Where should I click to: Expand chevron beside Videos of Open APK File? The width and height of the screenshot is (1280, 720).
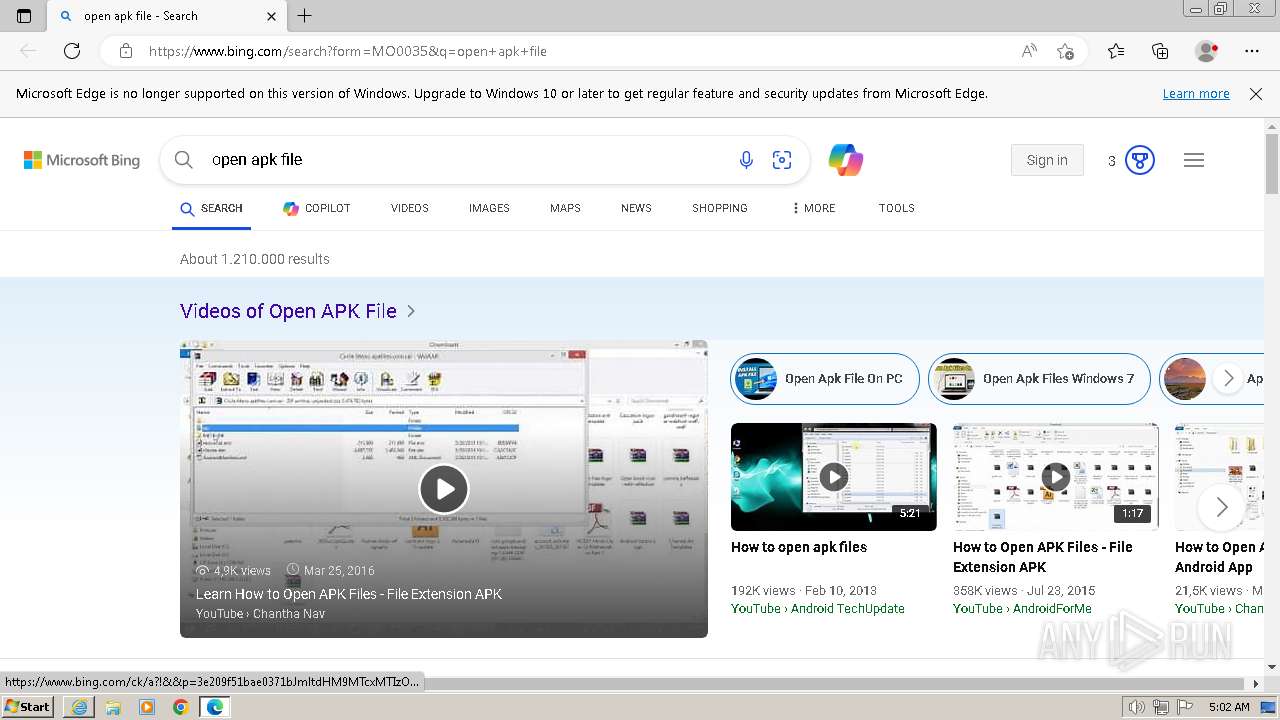point(411,311)
